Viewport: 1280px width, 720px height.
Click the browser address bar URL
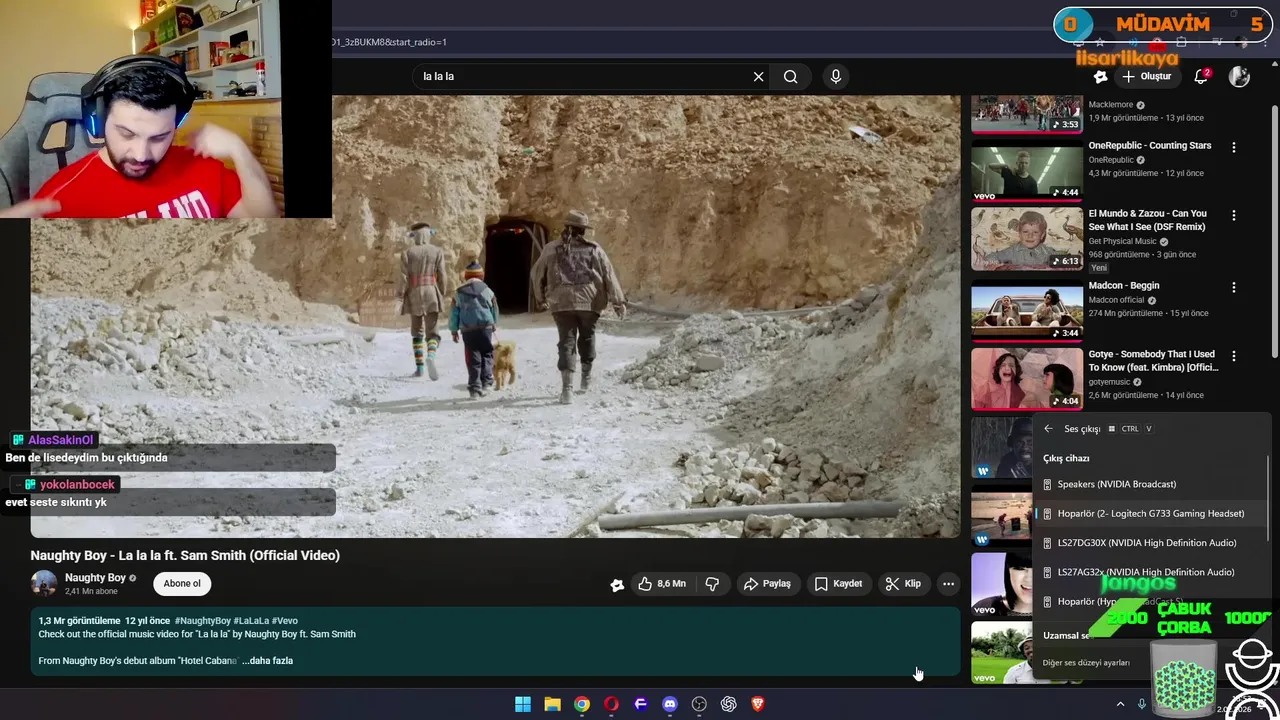(390, 42)
